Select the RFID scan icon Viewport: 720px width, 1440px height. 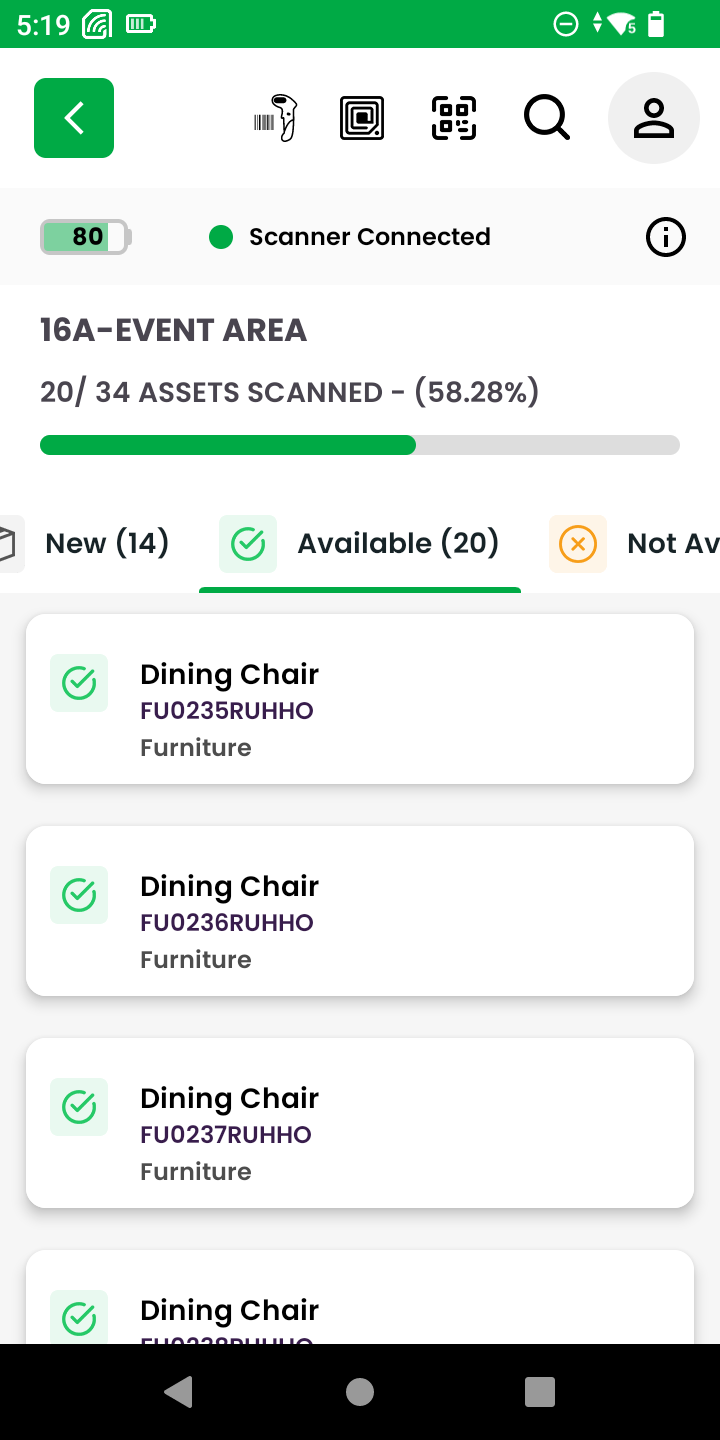(x=362, y=118)
